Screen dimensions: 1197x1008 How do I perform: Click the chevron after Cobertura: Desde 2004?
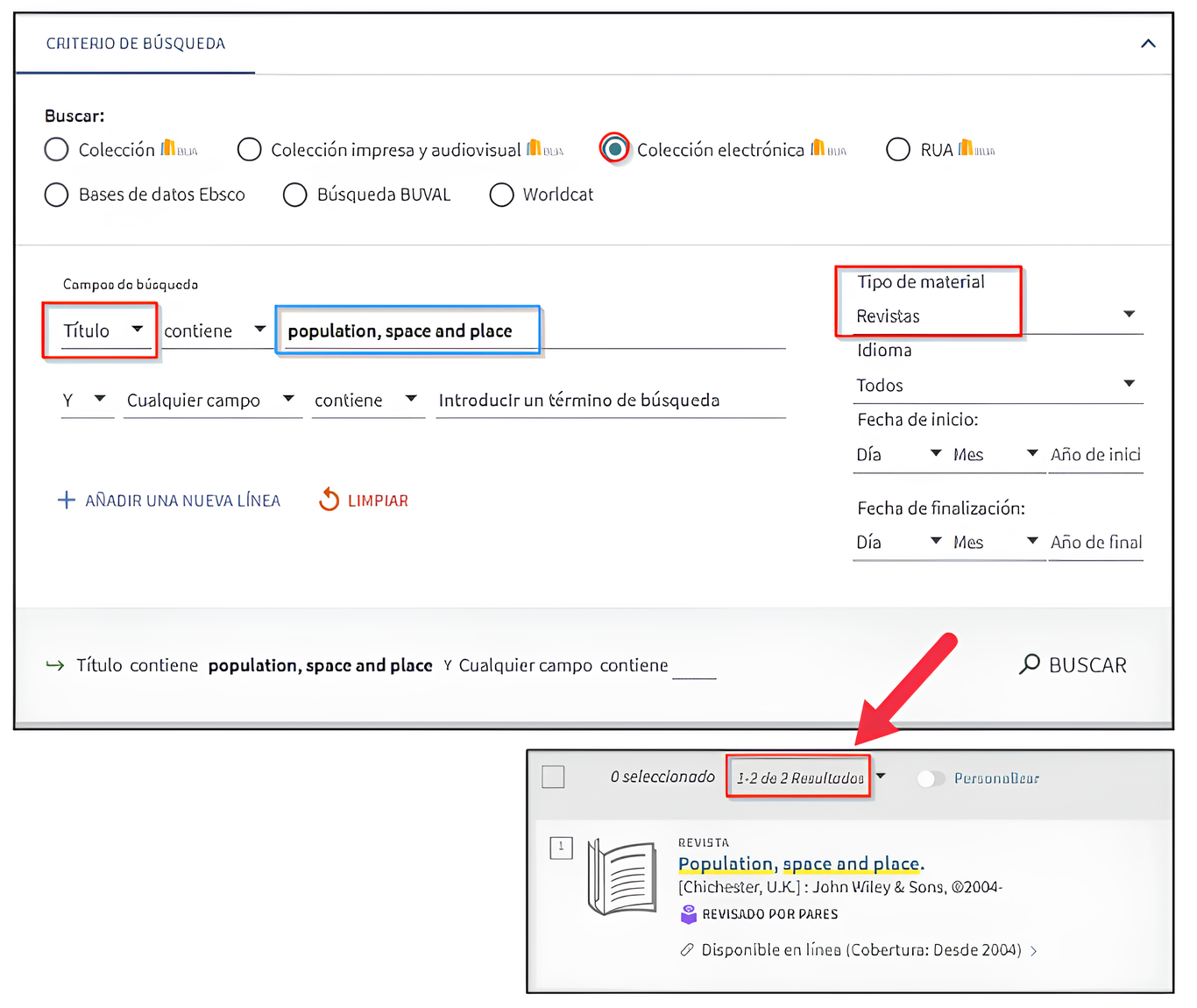tap(1034, 951)
